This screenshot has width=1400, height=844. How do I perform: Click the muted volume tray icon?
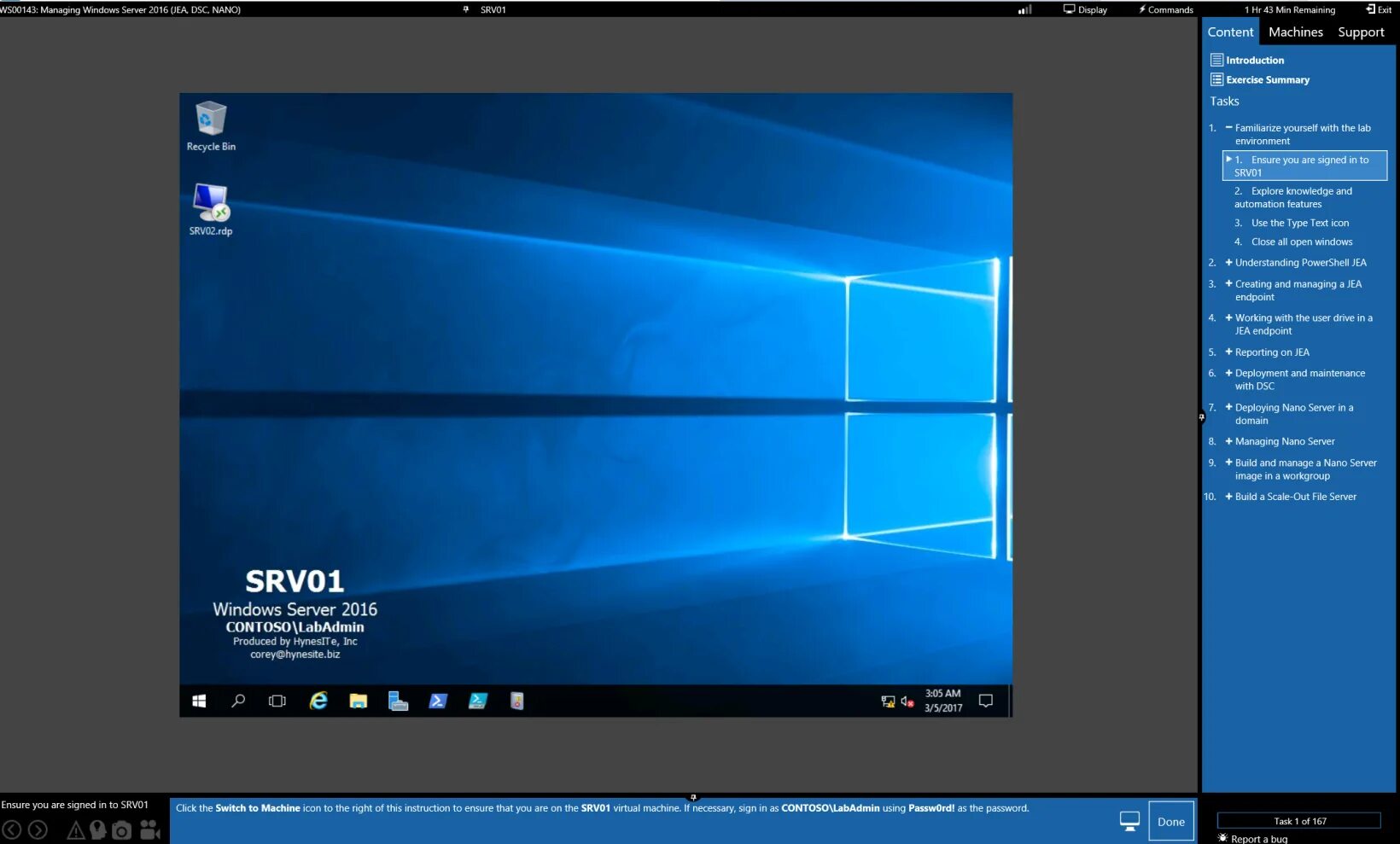point(907,701)
